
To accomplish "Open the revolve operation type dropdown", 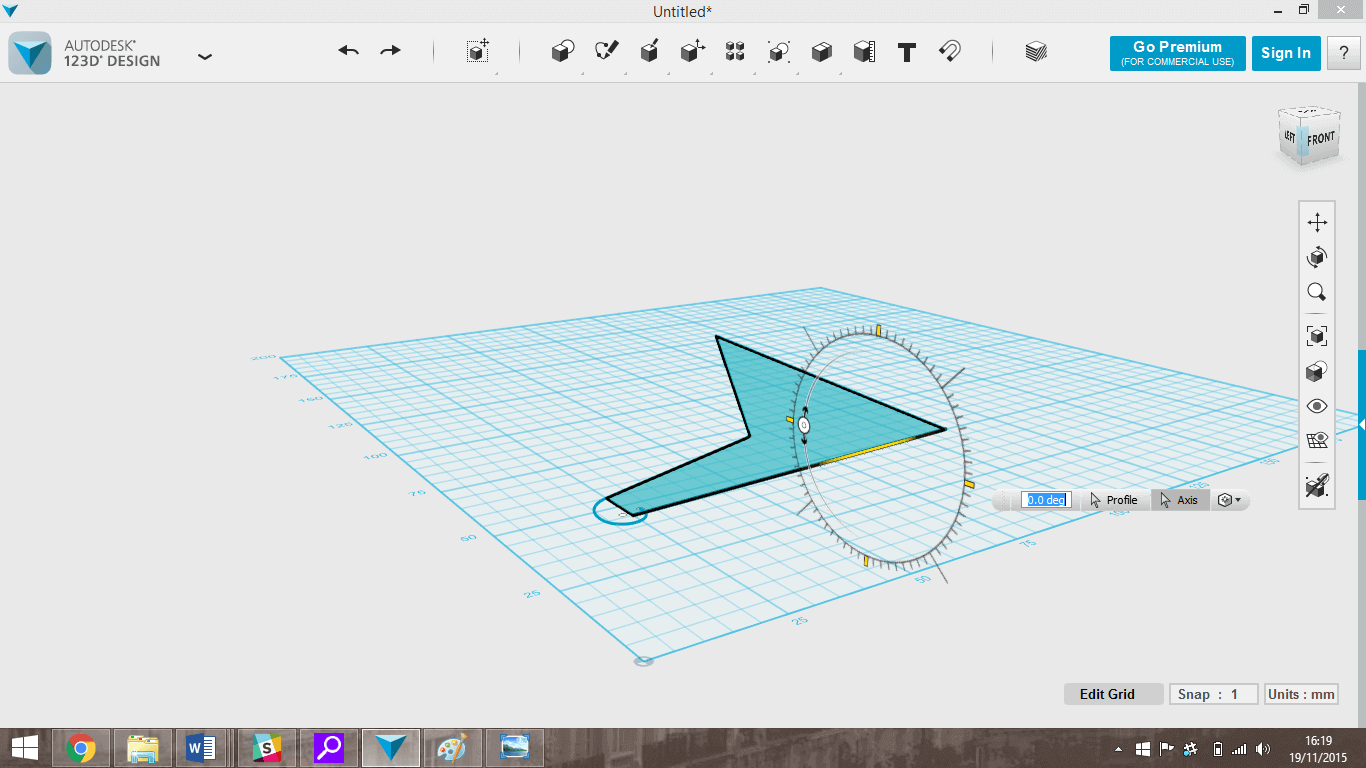I will click(1229, 500).
